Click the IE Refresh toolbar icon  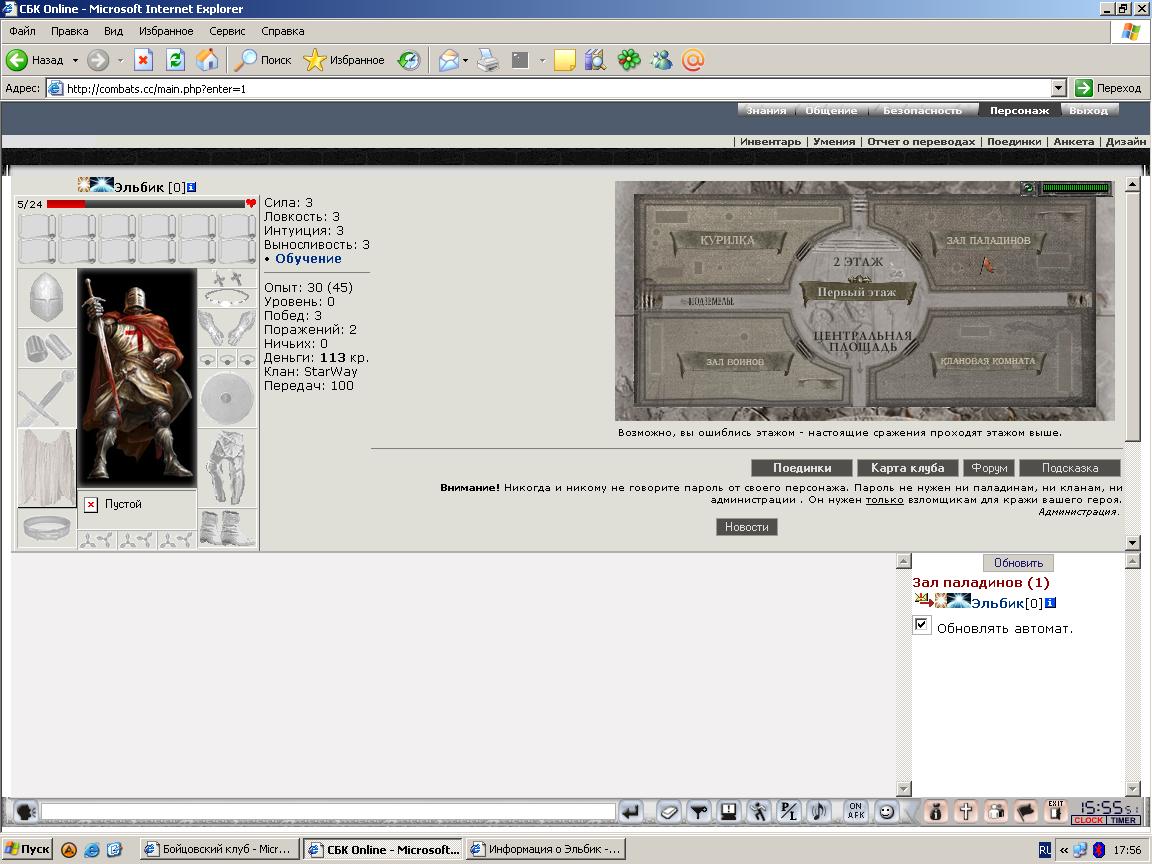pyautogui.click(x=175, y=60)
